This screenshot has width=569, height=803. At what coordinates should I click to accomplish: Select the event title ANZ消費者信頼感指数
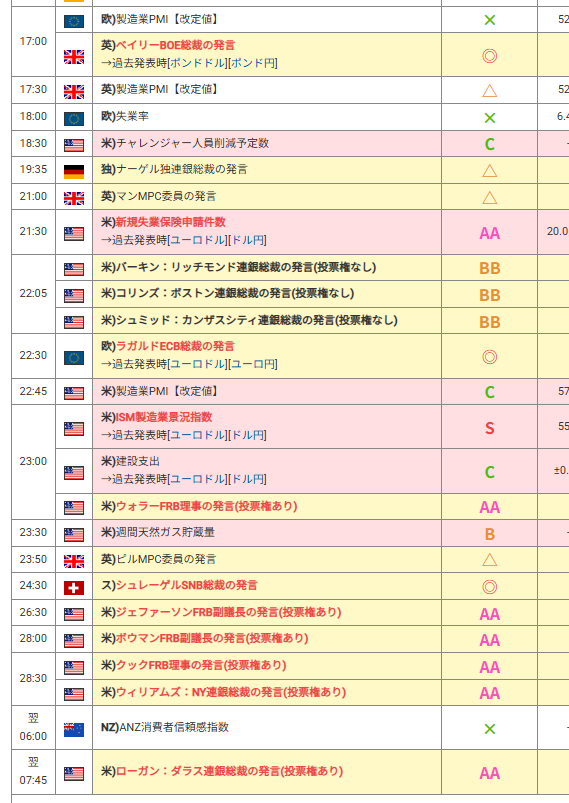pos(174,727)
